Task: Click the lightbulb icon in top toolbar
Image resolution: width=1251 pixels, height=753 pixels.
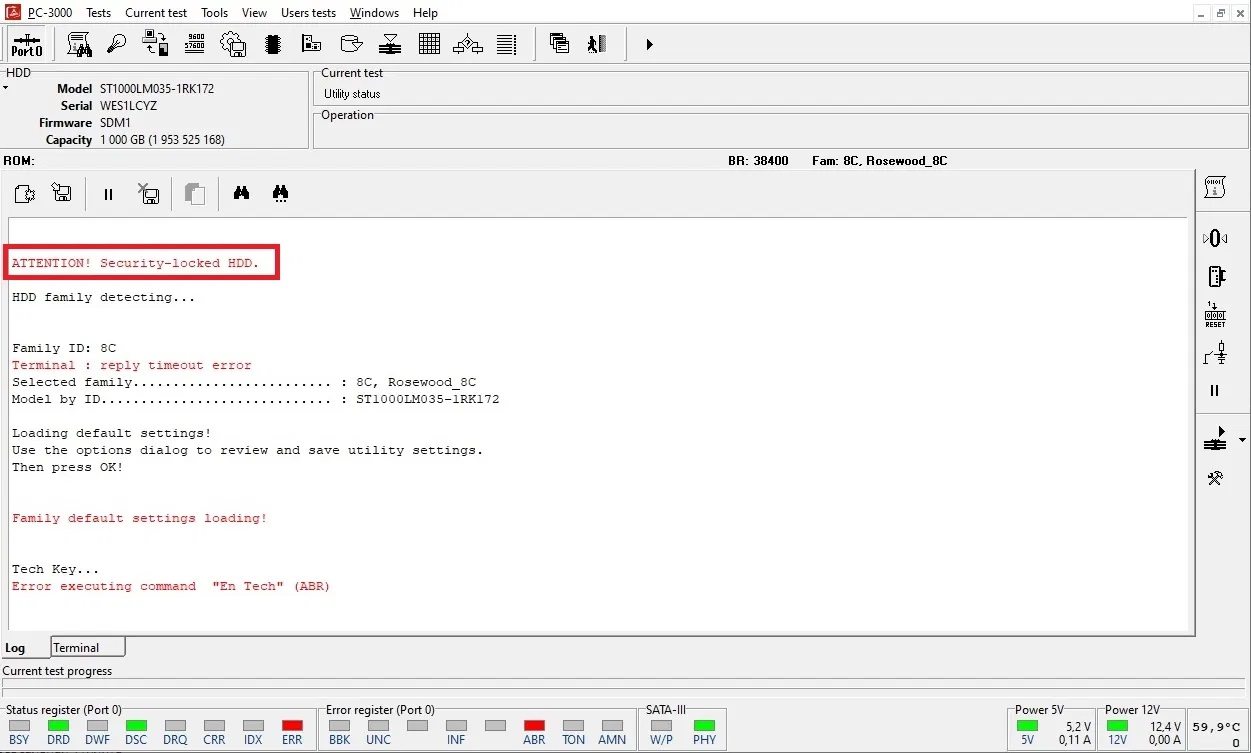Action: click(x=117, y=44)
